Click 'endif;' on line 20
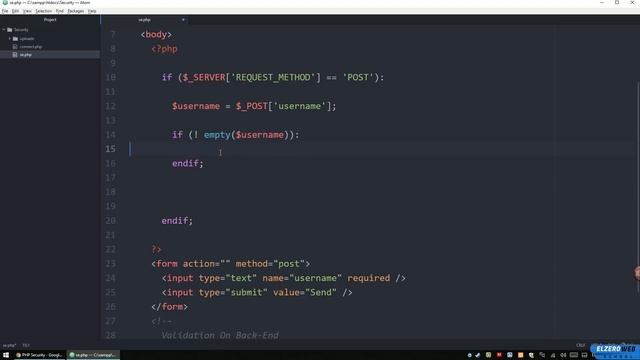Image resolution: width=640 pixels, height=360 pixels. [177, 221]
